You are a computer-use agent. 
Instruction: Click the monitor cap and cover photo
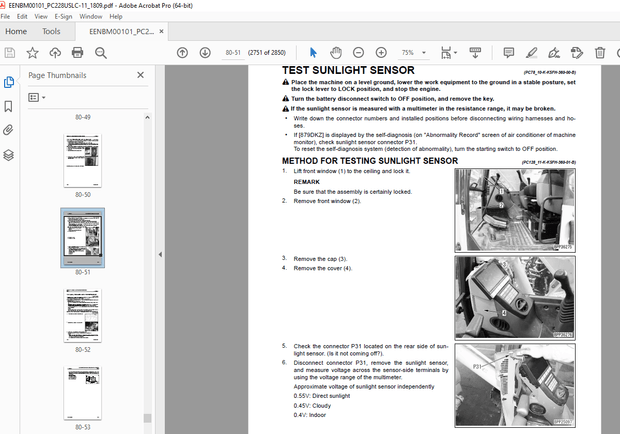coord(515,298)
